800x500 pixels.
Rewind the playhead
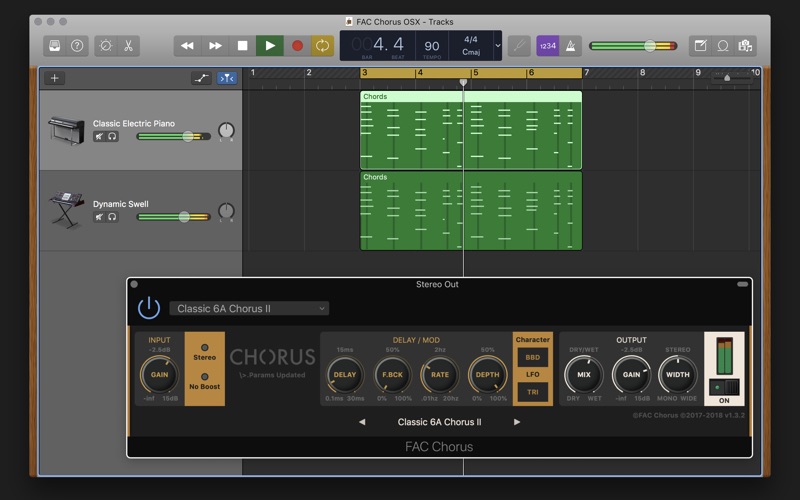coord(187,46)
